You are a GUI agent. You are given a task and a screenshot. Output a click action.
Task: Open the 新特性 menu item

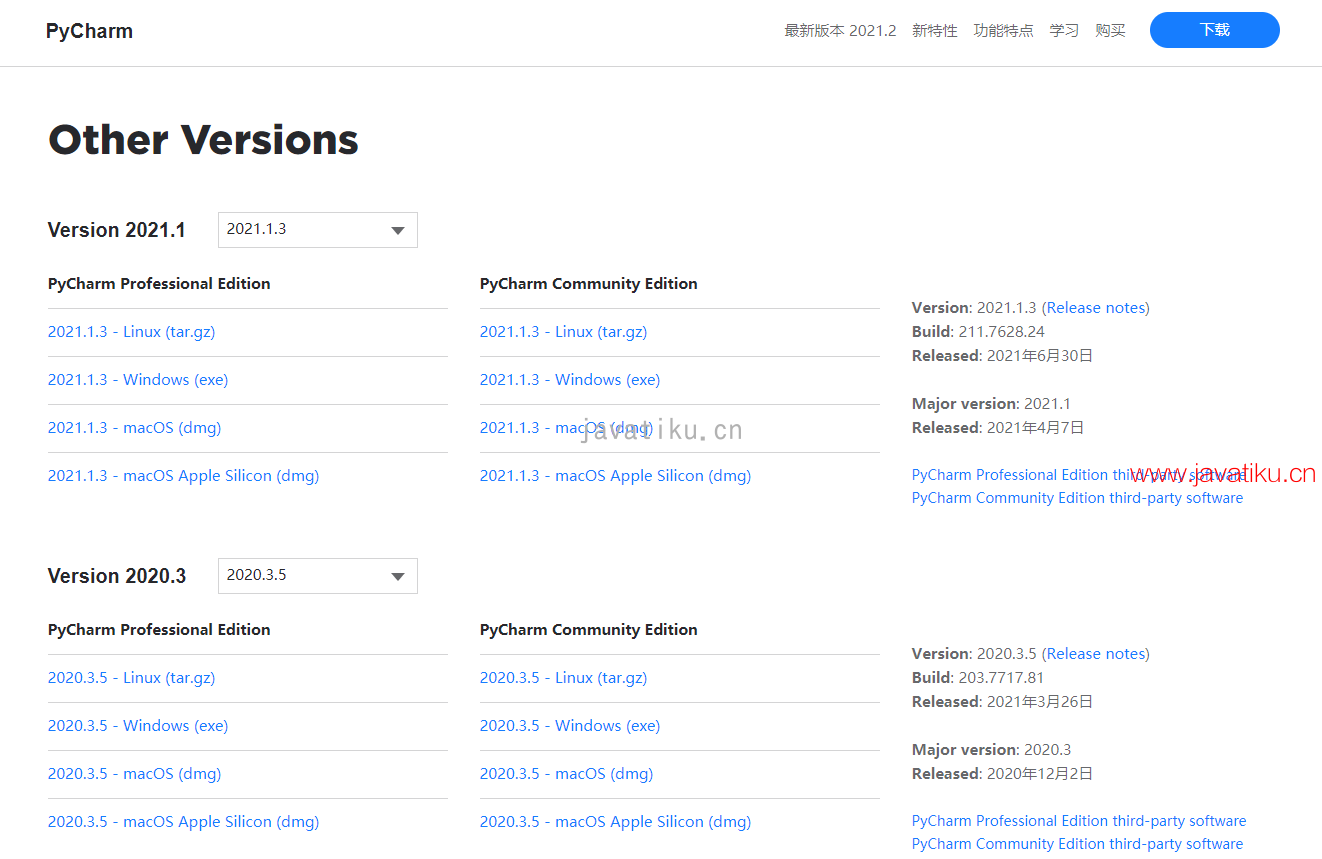pos(934,31)
